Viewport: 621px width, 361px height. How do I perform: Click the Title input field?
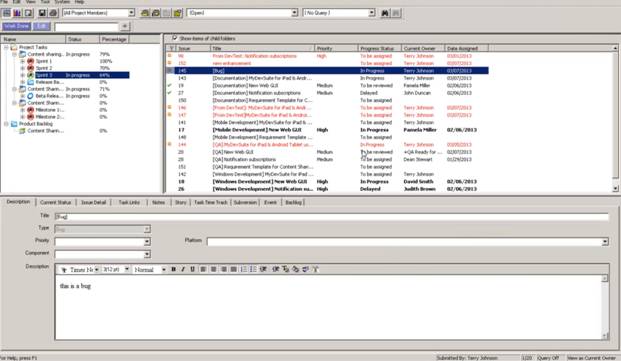click(x=331, y=217)
